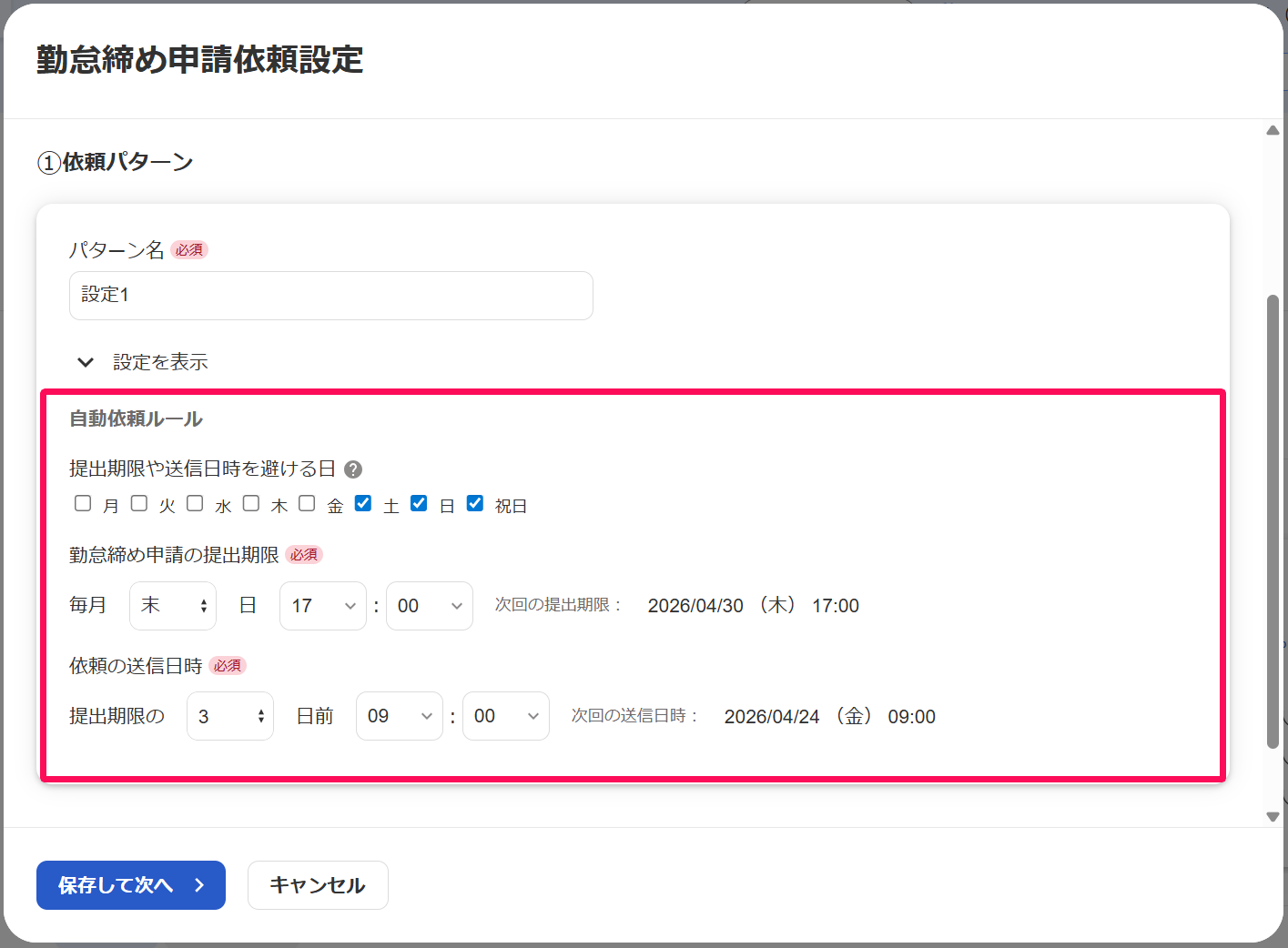Click the キャンセル button
Screen dimensions: 1288x948
point(318,885)
